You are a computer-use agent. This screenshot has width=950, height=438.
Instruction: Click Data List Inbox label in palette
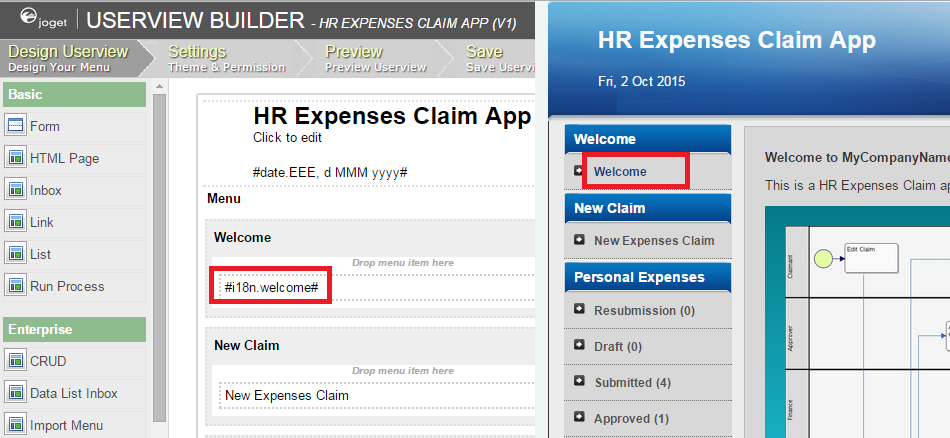pyautogui.click(x=74, y=394)
